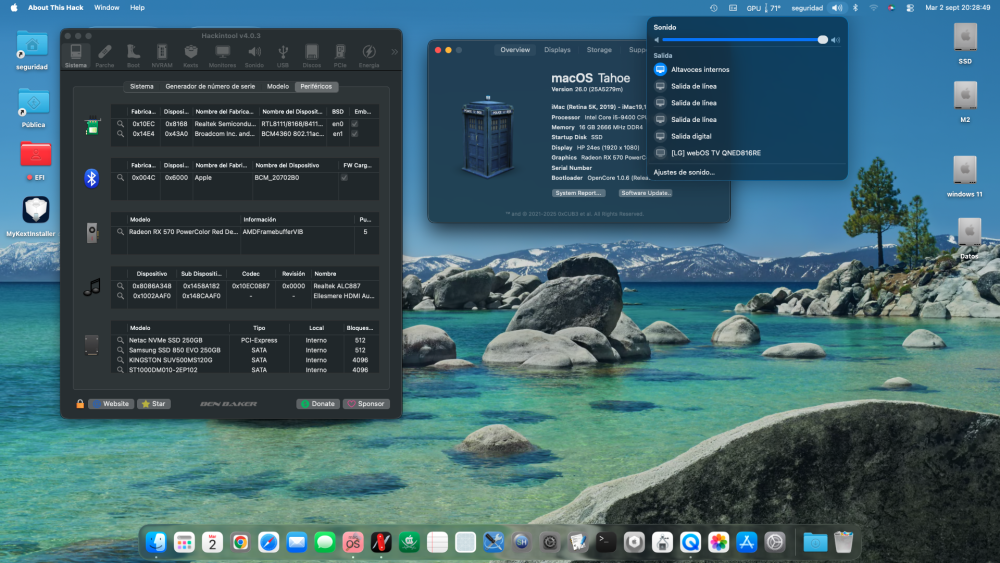Open the About This Hack menu
This screenshot has width=1000, height=563.
point(55,8)
